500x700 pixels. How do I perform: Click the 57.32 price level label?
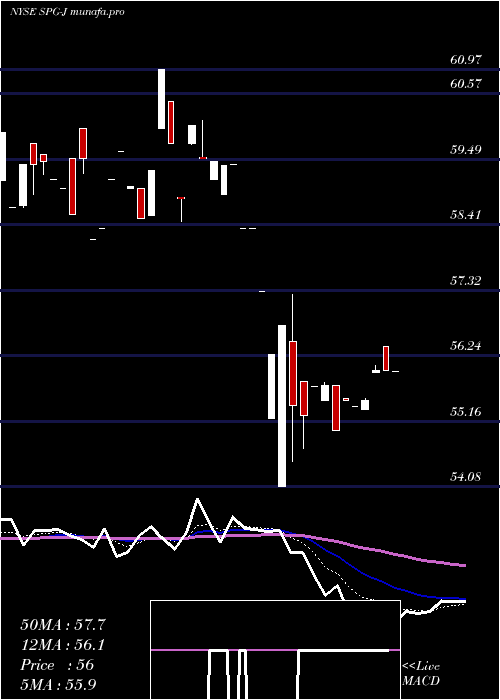466,280
